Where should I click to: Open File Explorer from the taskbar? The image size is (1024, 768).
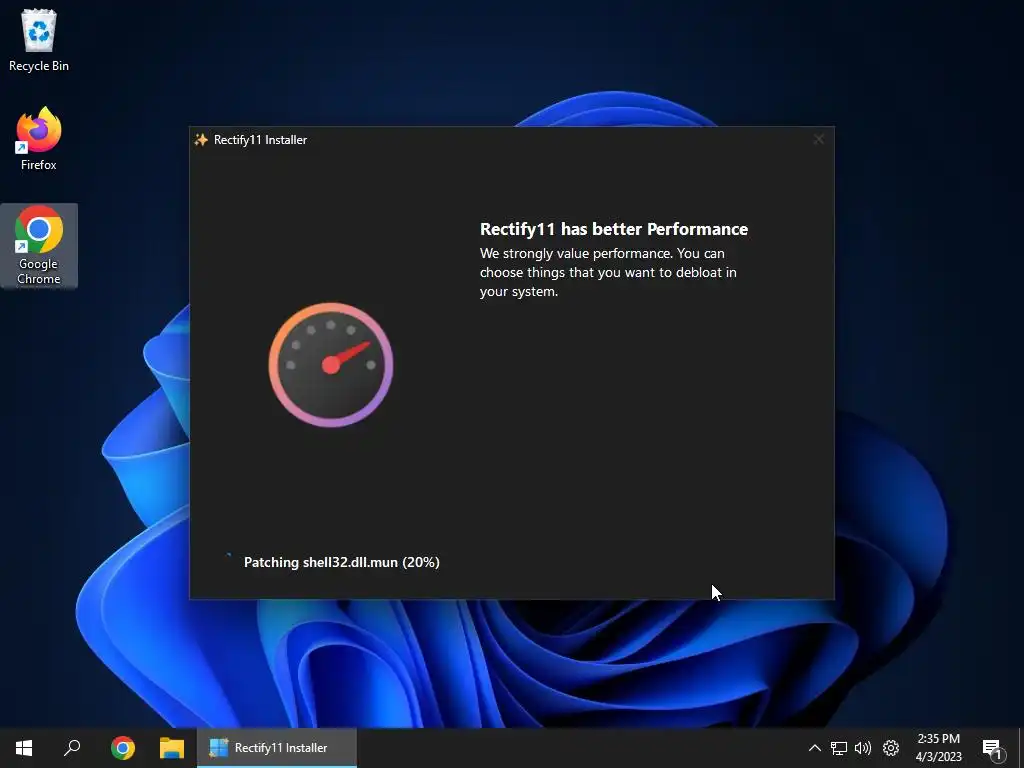(172, 748)
